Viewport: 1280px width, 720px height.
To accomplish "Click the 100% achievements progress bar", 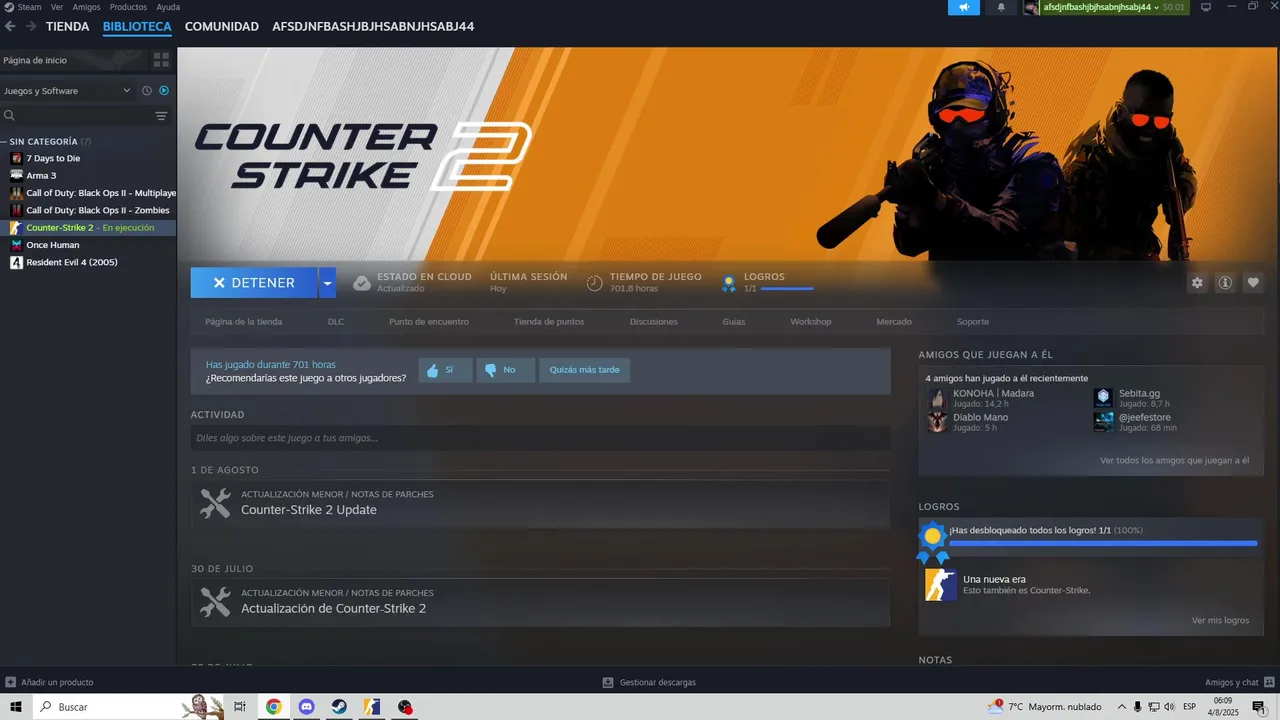I will point(1103,543).
